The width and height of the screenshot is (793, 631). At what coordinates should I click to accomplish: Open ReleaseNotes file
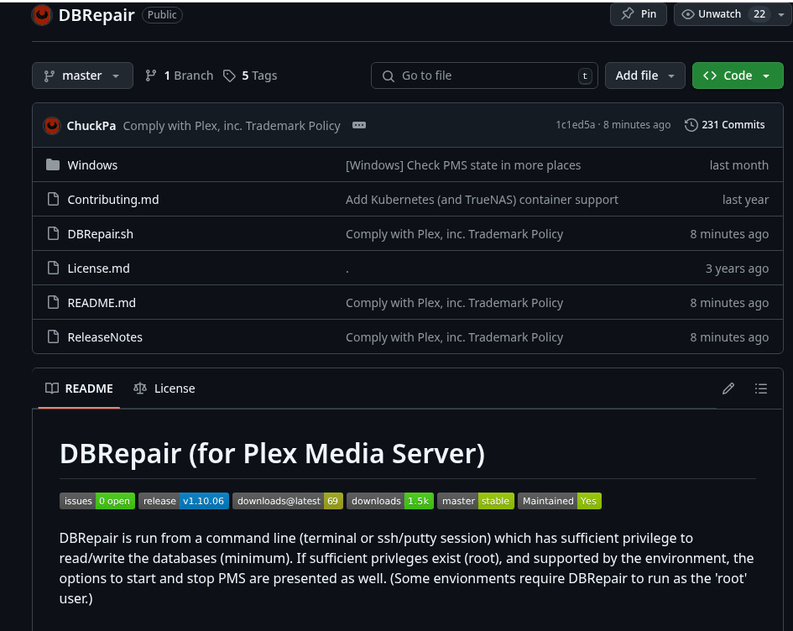105,337
